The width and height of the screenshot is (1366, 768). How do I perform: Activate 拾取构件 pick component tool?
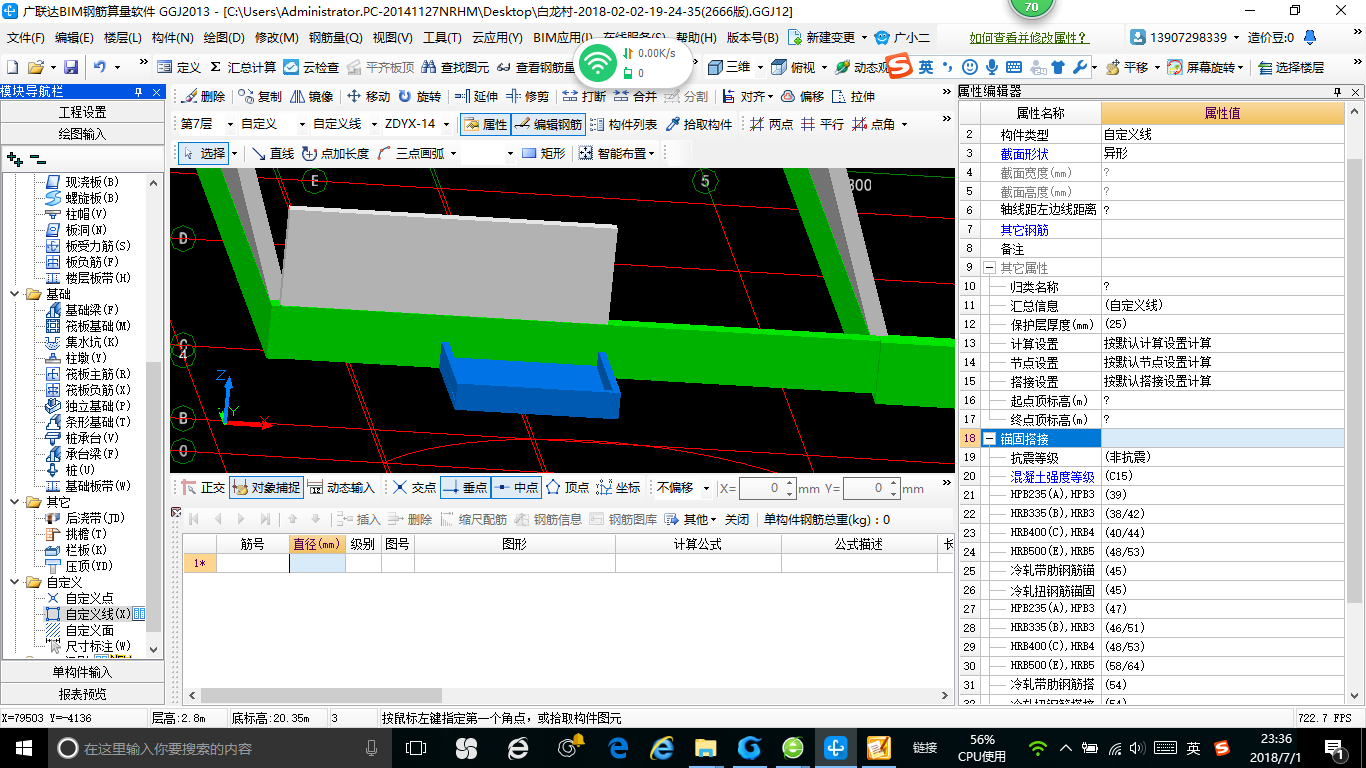coord(698,124)
